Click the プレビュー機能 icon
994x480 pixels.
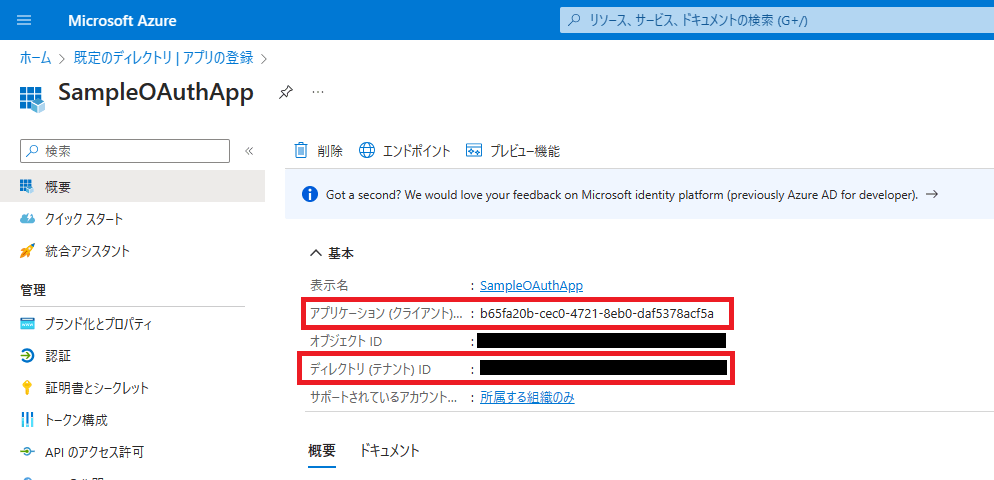coord(474,150)
